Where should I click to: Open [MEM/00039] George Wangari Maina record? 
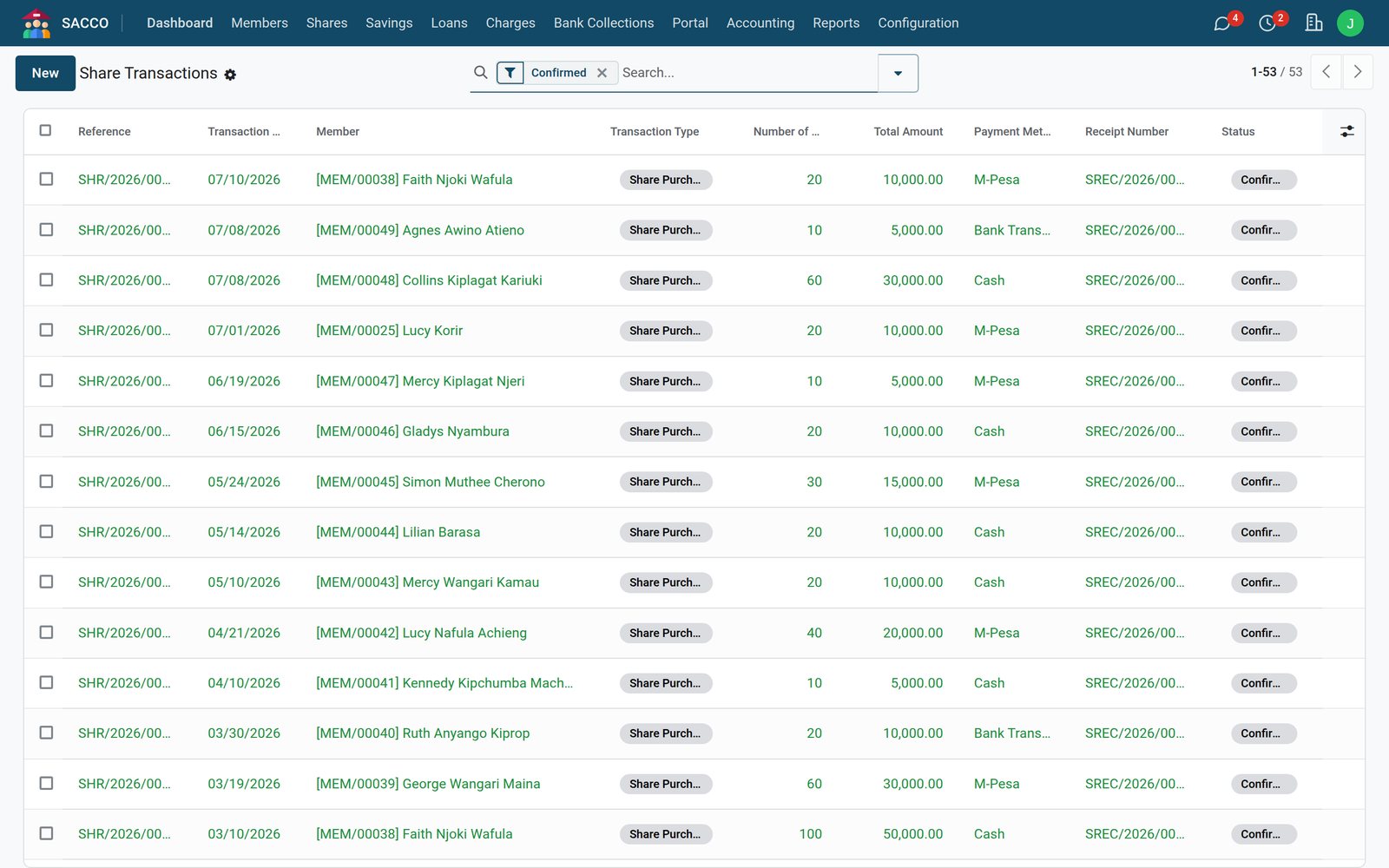428,784
